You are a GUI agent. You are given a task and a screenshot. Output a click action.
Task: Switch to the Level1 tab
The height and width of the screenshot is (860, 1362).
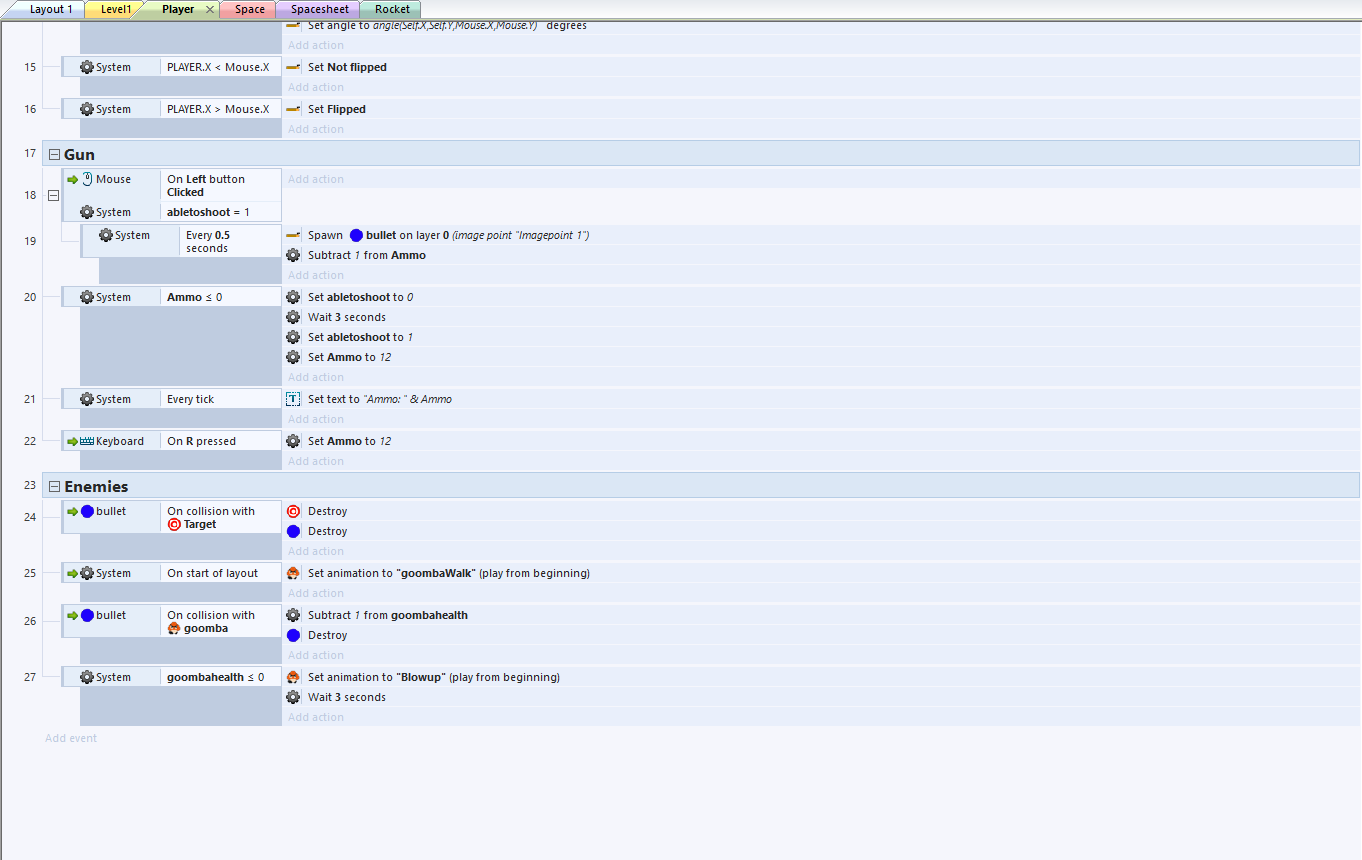[116, 9]
